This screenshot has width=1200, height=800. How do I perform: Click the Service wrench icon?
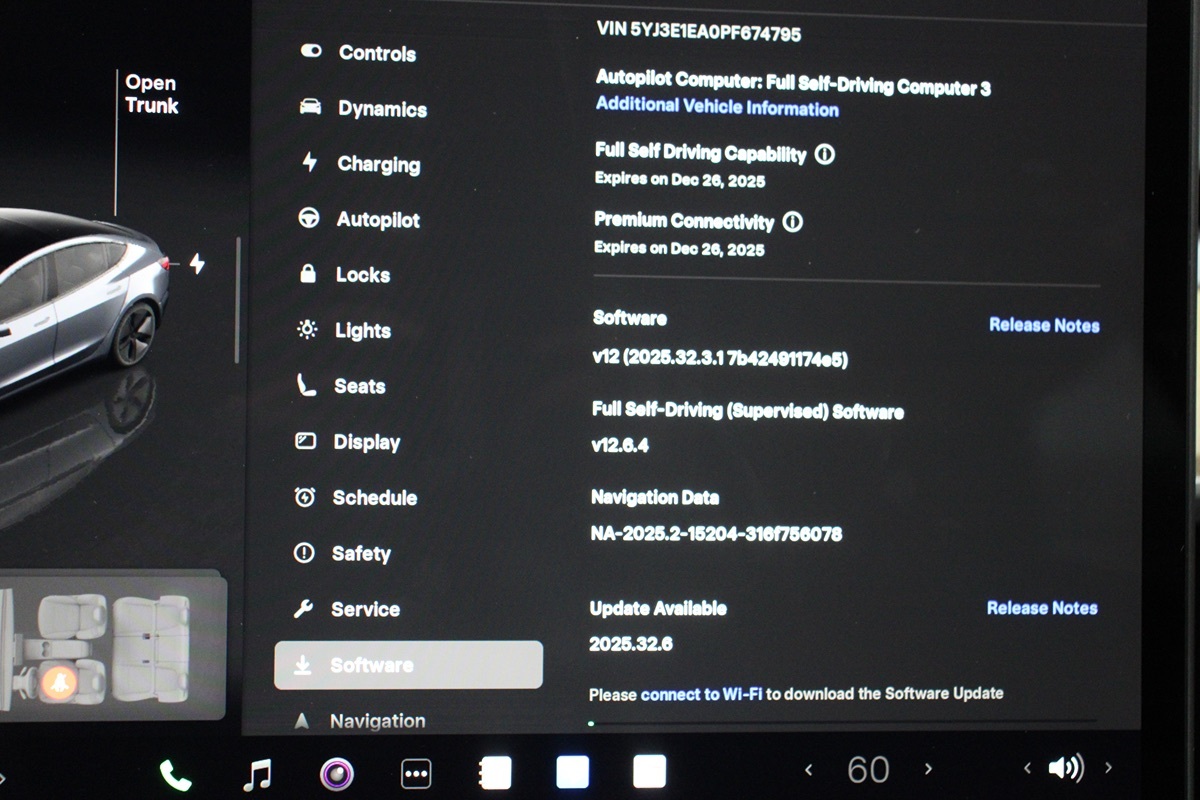click(303, 608)
